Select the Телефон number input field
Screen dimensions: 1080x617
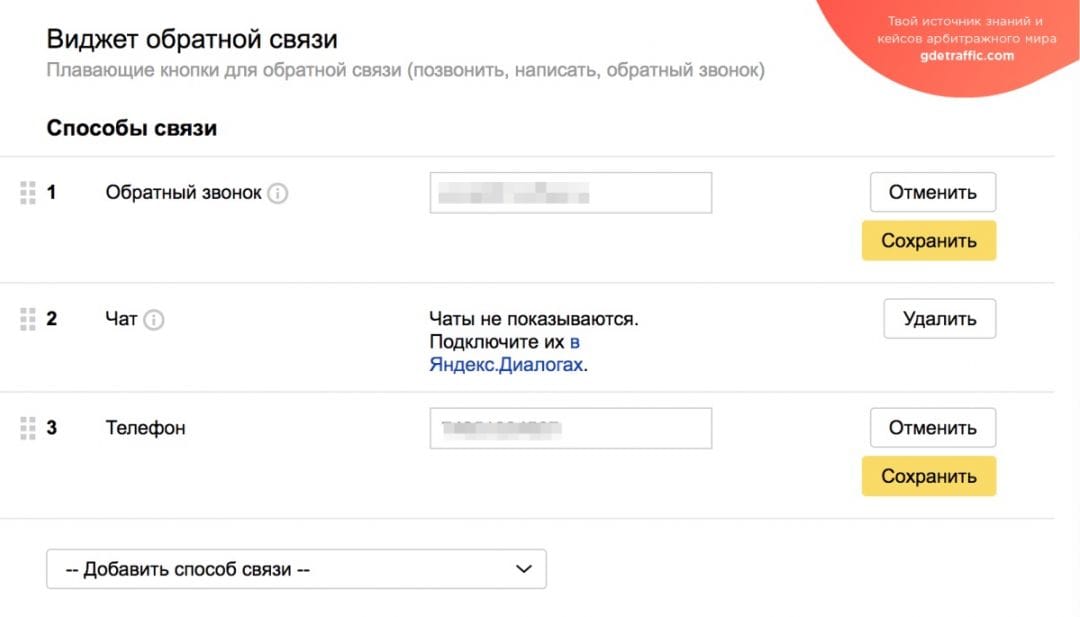pos(570,427)
